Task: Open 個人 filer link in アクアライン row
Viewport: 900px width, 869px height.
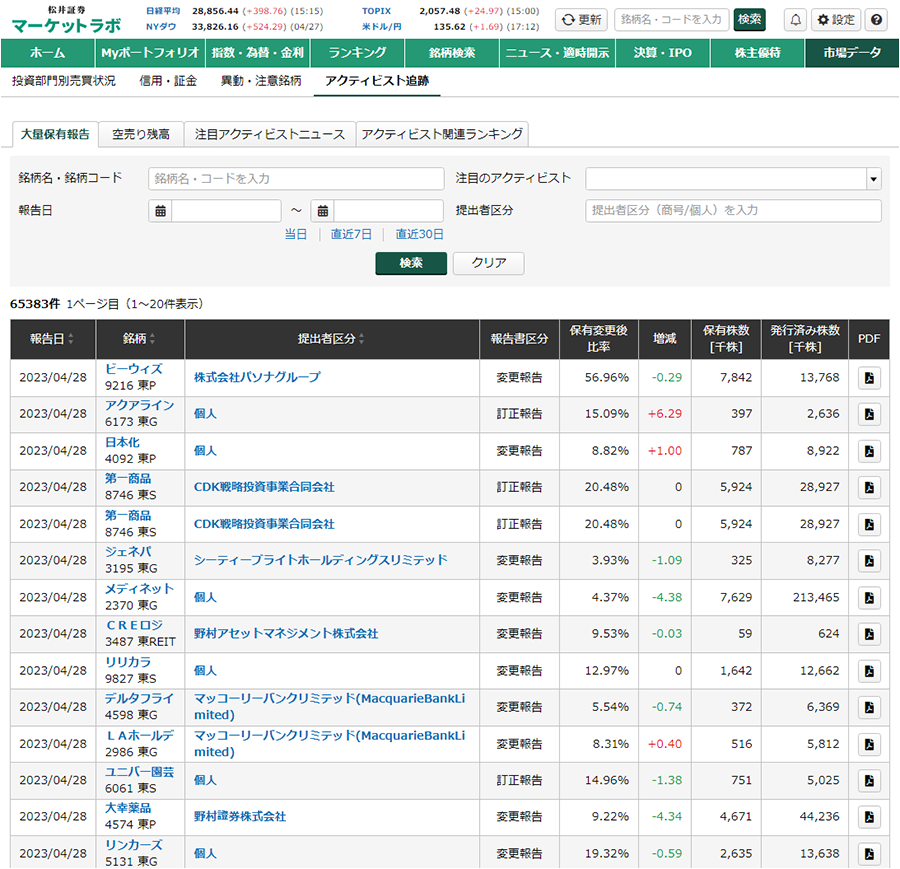Action: coord(205,414)
